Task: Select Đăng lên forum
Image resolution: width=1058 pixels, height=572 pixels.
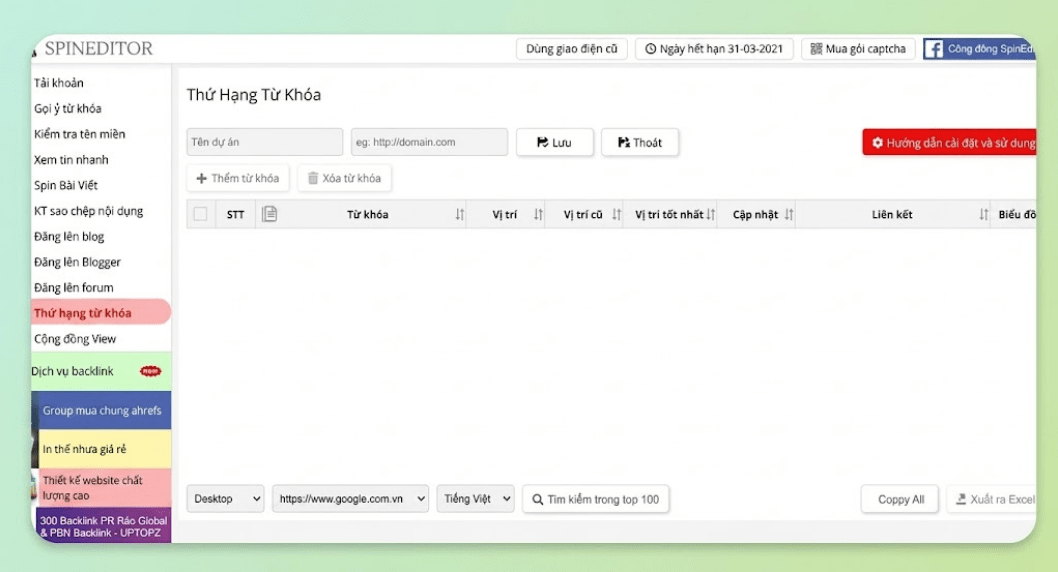Action: [x=74, y=288]
